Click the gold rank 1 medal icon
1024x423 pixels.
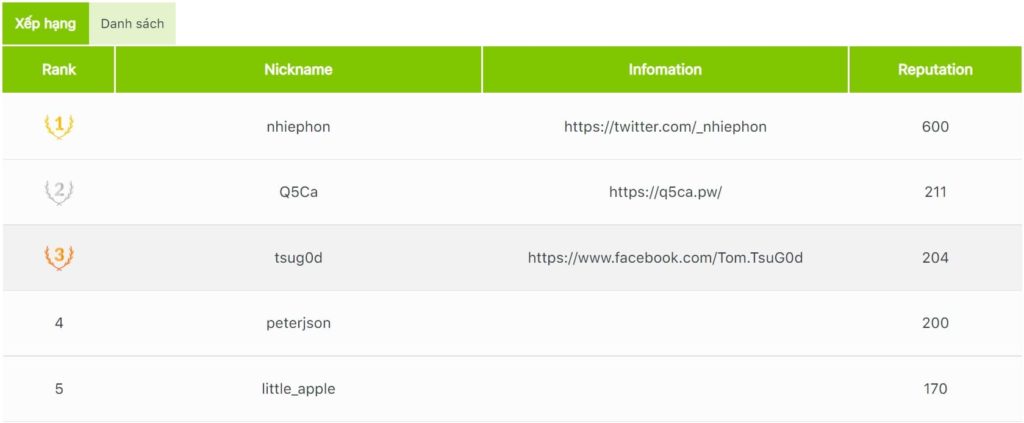pos(59,126)
